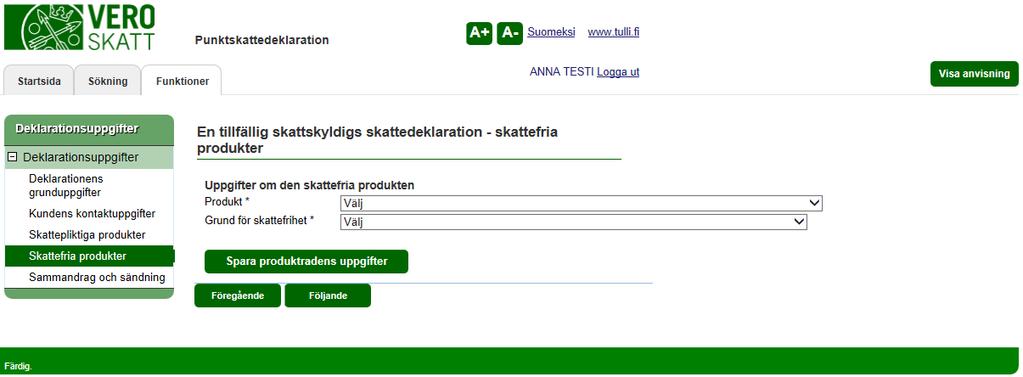The image size is (1023, 377).
Task: Click the 'Produkt *' field label
Action: pyautogui.click(x=228, y=201)
